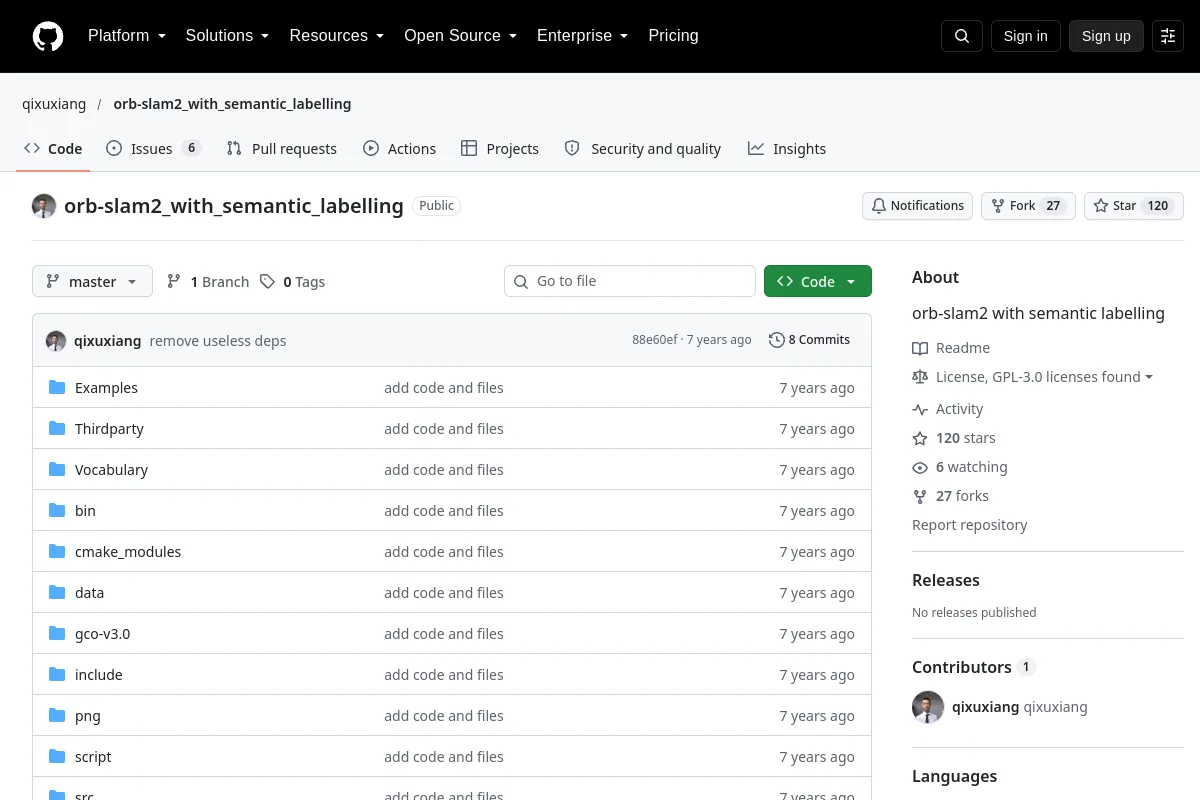Screen dimensions: 1200x800
Task: Click the data folder icon
Action: point(57,593)
